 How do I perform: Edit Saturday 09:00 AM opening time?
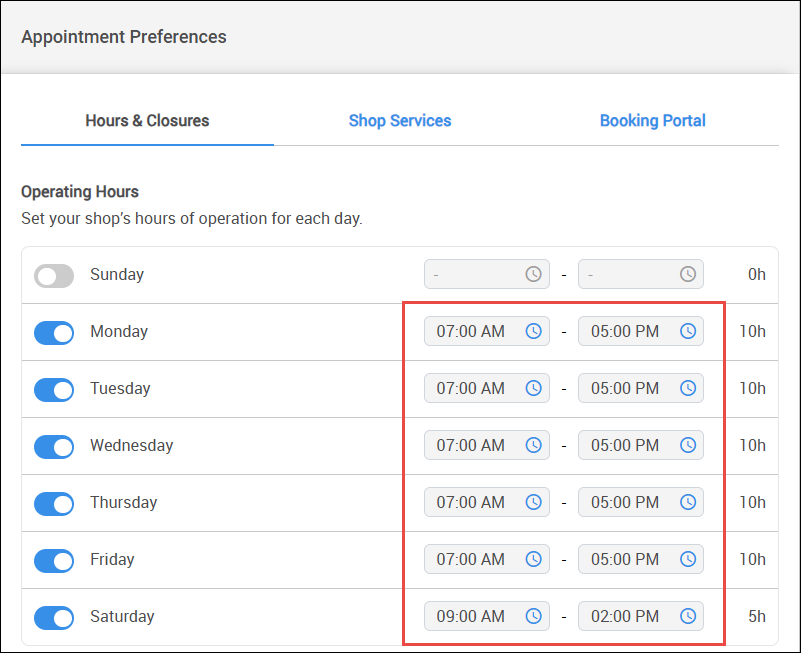487,616
